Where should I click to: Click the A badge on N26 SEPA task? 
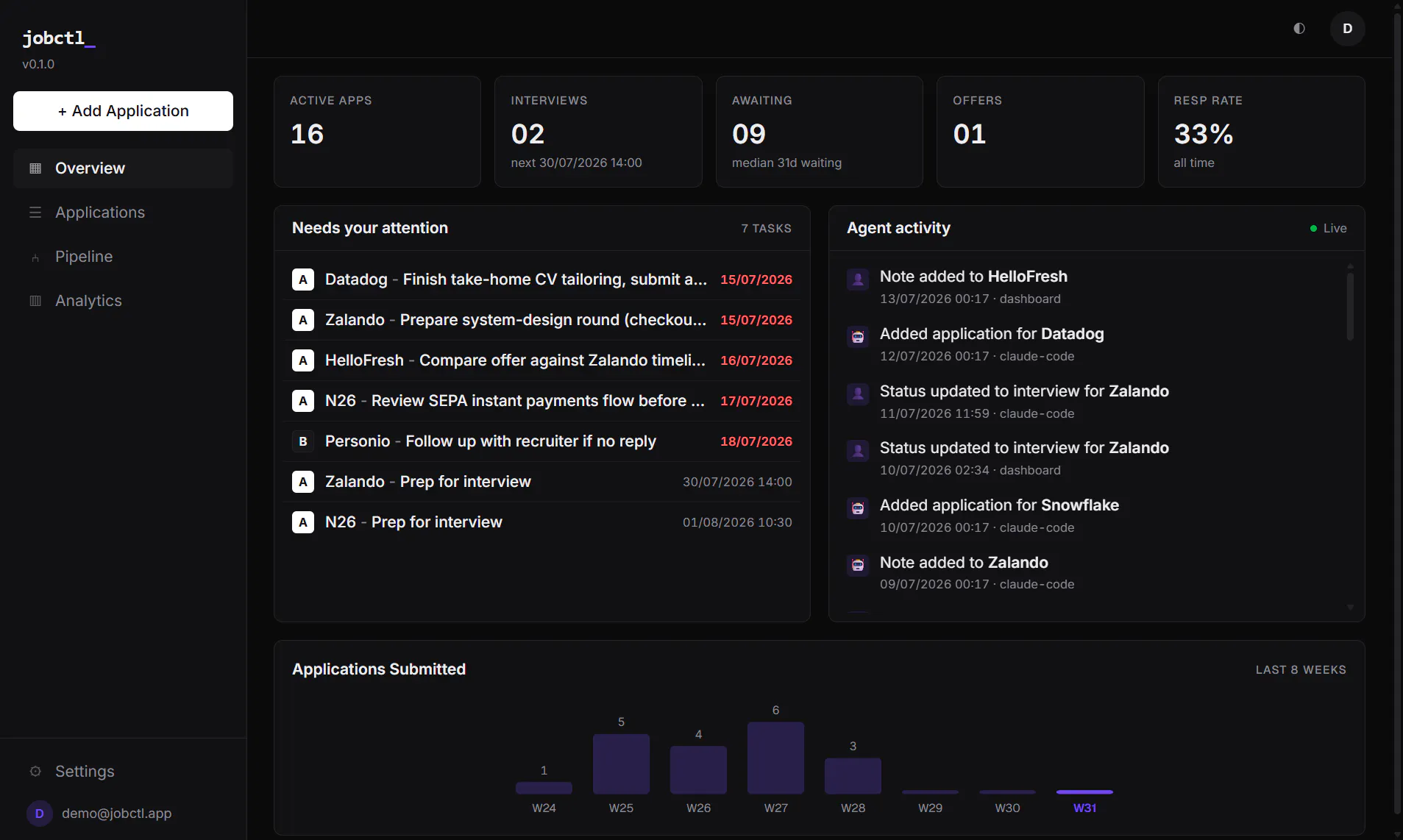[x=303, y=401]
